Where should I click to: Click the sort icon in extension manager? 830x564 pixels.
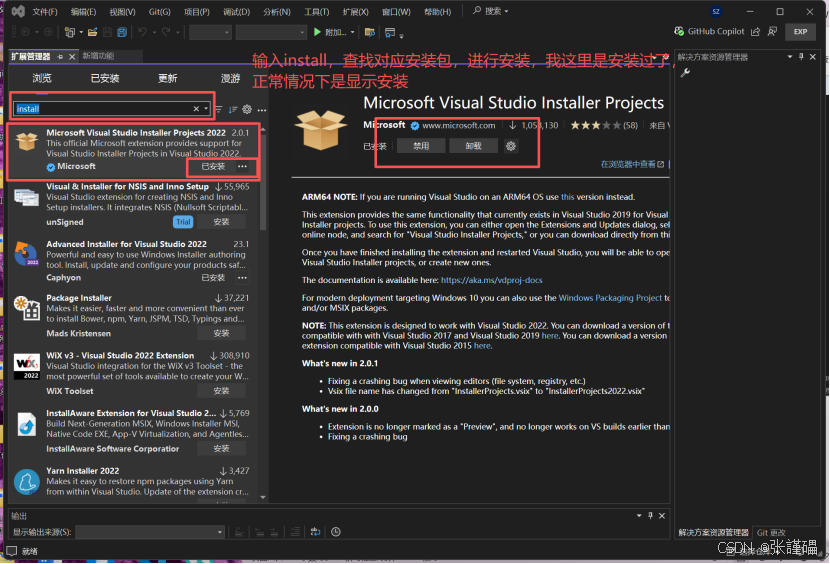click(233, 110)
